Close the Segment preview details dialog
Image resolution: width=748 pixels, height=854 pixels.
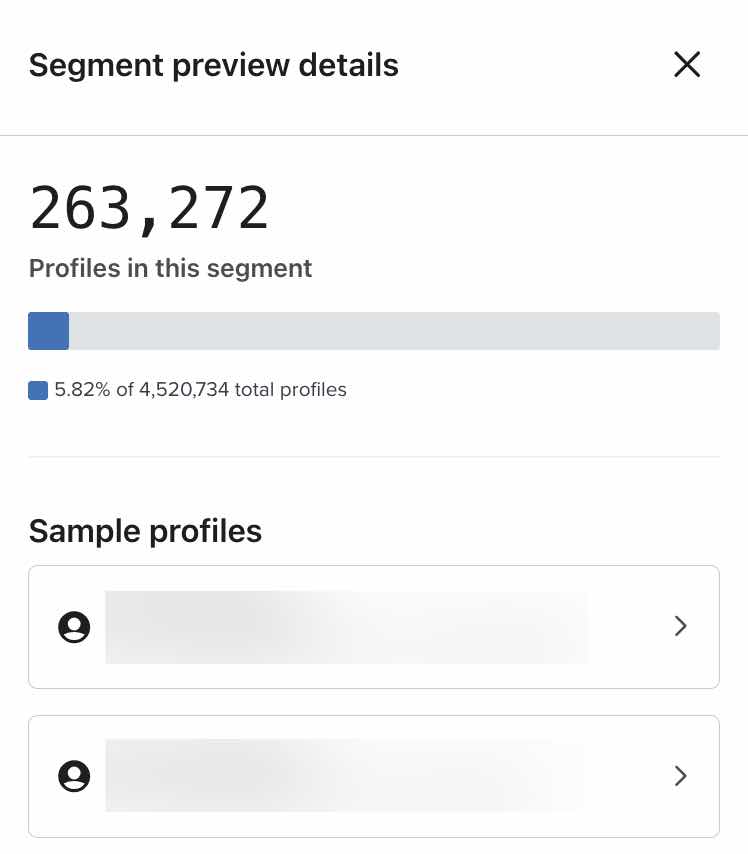click(x=687, y=64)
